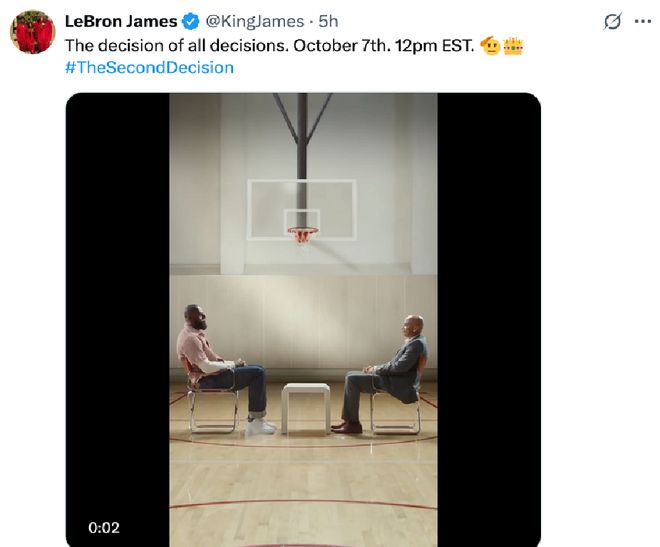Play the video in the tweet
This screenshot has width=660, height=547.
tap(303, 320)
